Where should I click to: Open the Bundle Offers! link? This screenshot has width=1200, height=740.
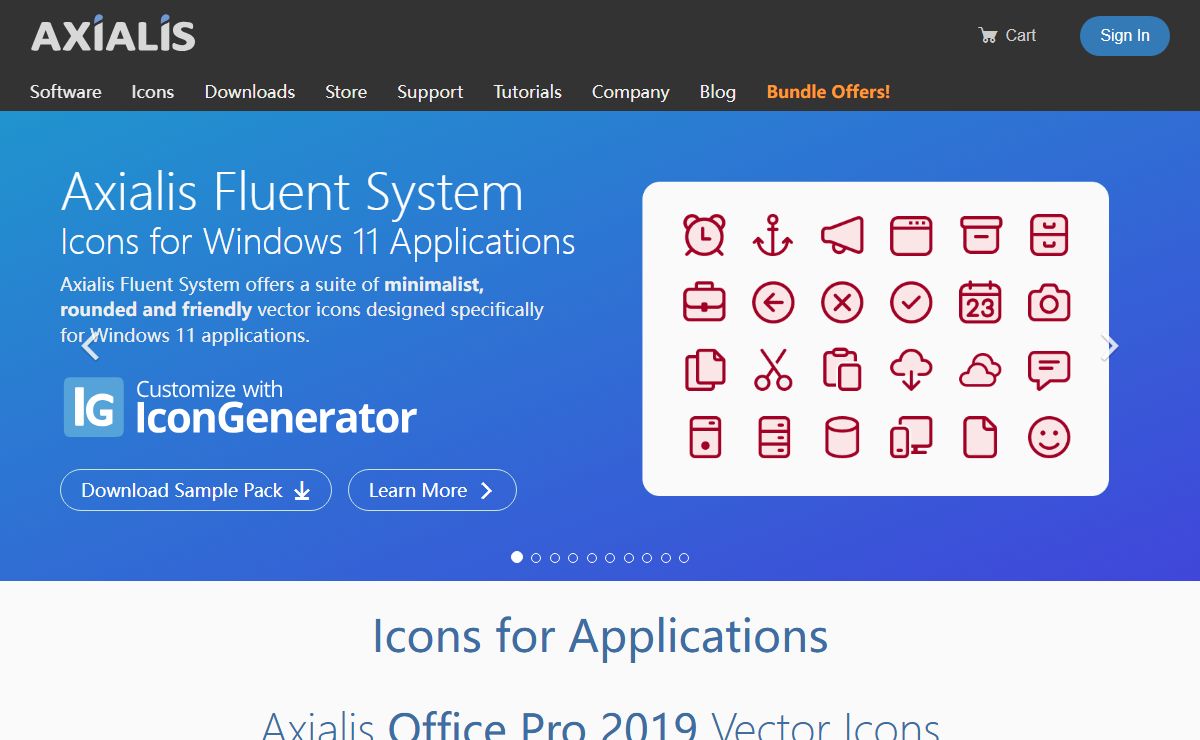[x=828, y=92]
